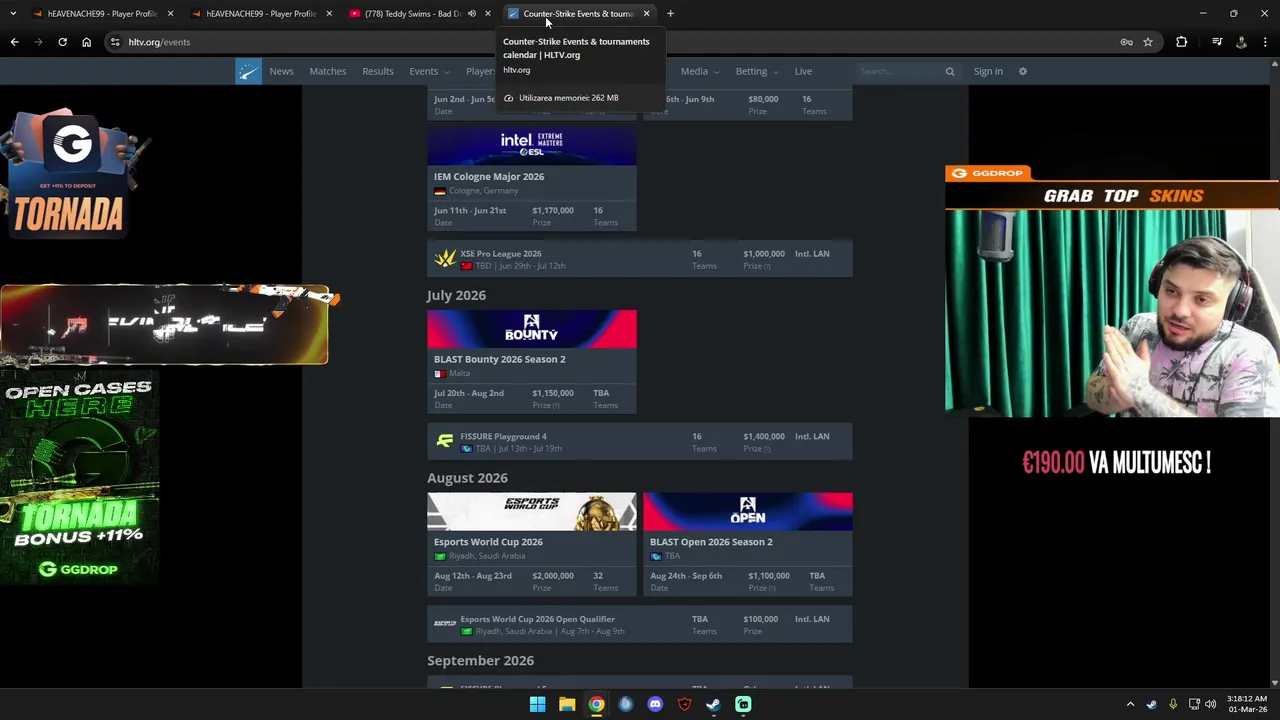This screenshot has width=1280, height=720.
Task: Go back with Chrome's back arrow
Action: point(14,42)
